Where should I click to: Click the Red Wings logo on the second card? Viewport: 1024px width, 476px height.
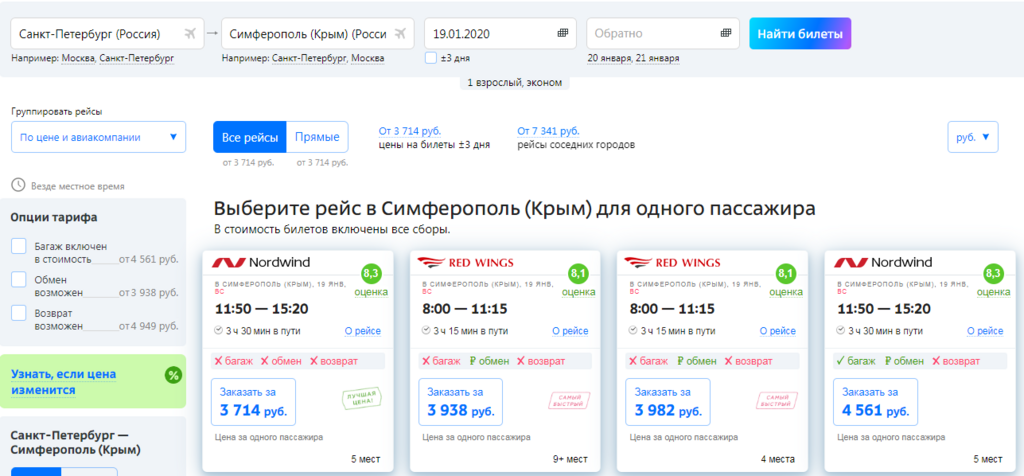pyautogui.click(x=465, y=263)
